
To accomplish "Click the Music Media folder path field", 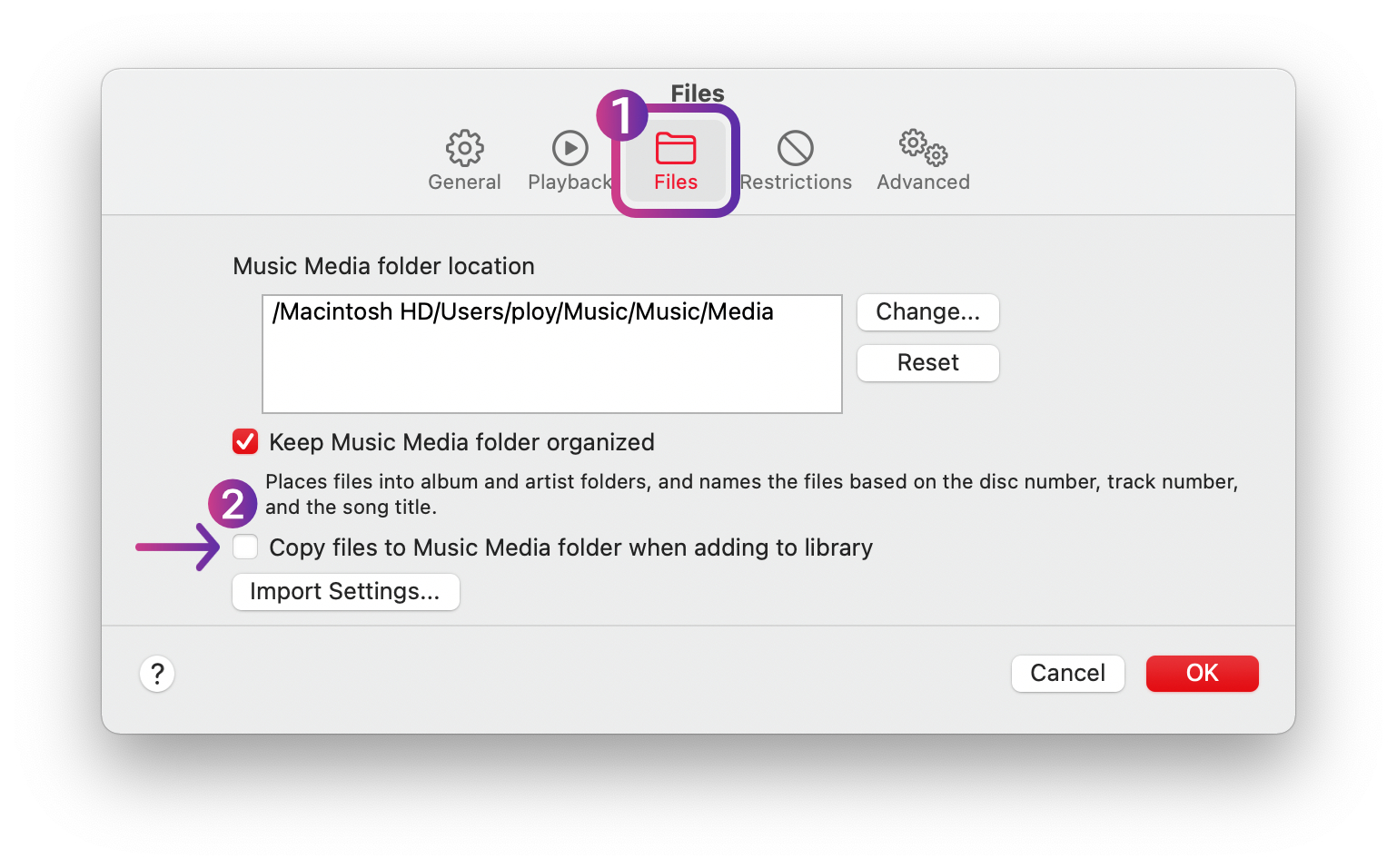I will (551, 354).
